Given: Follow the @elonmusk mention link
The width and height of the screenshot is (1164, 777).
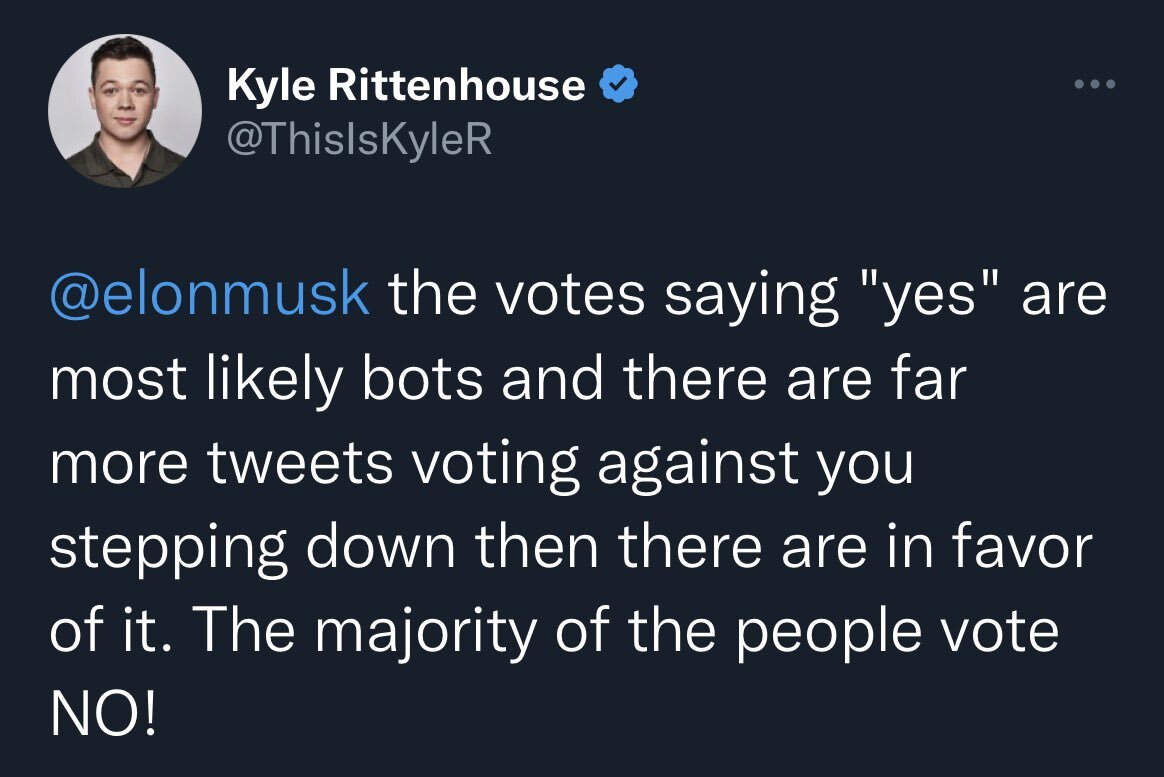Looking at the screenshot, I should coord(210,297).
